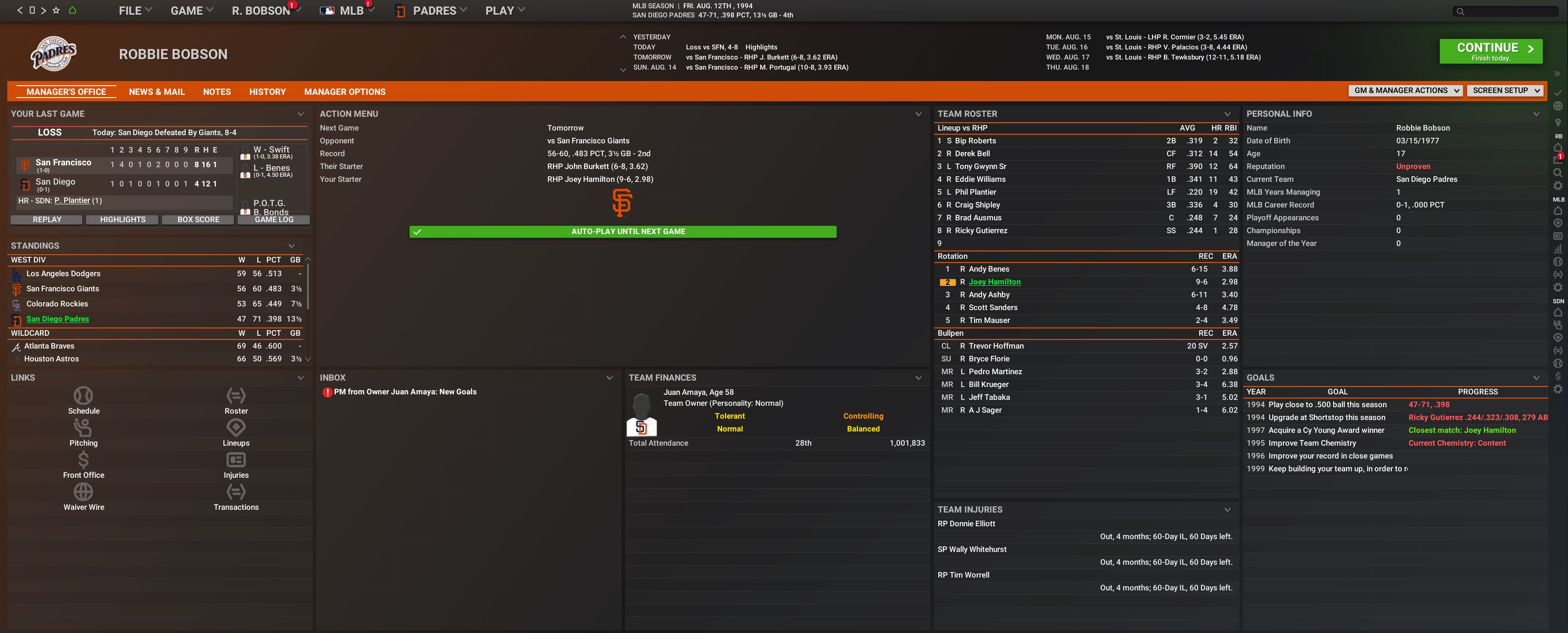The image size is (1568, 633).
Task: Open the Waiver Wire icon
Action: [x=83, y=491]
